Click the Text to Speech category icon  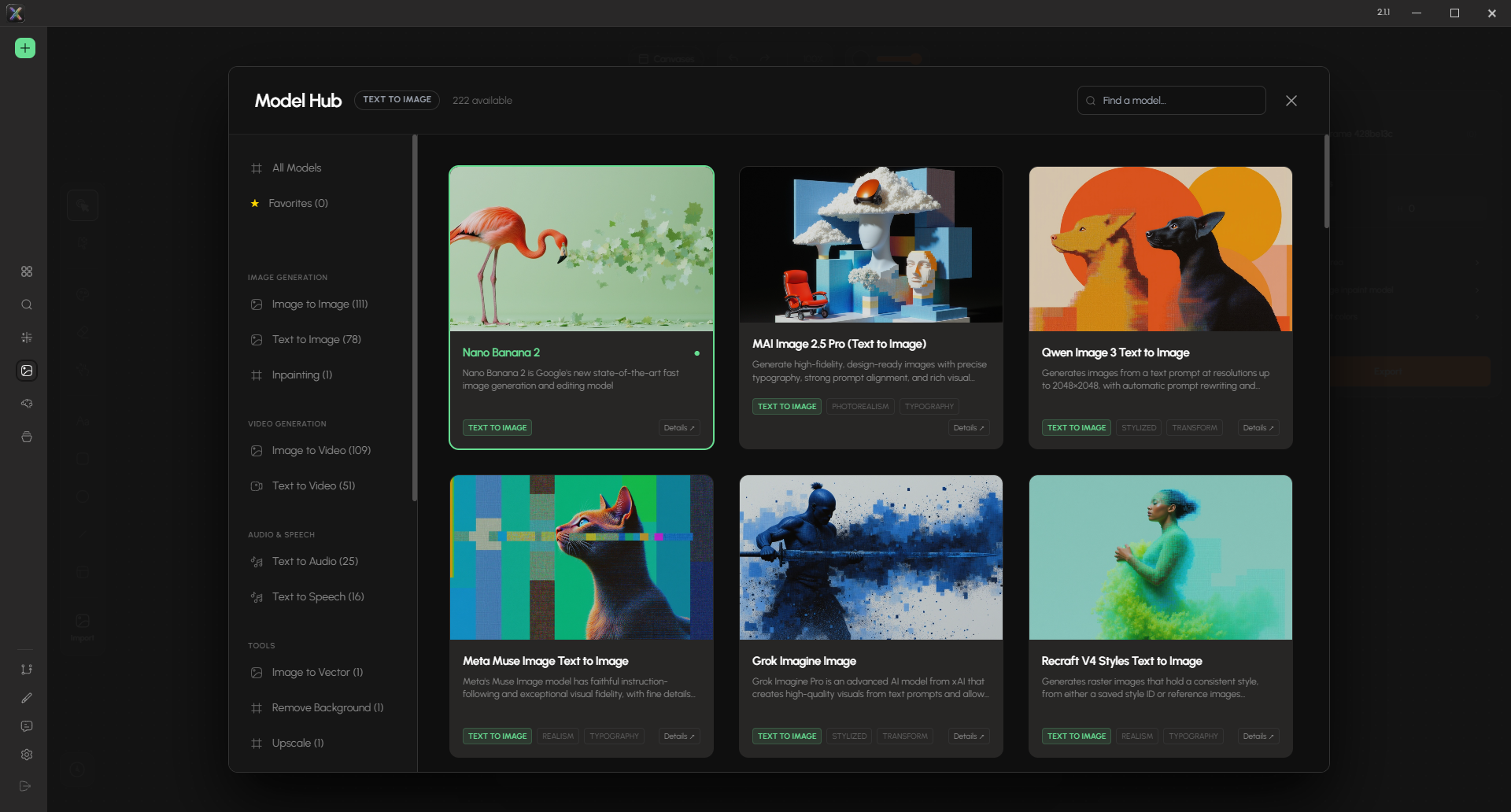[x=257, y=597]
